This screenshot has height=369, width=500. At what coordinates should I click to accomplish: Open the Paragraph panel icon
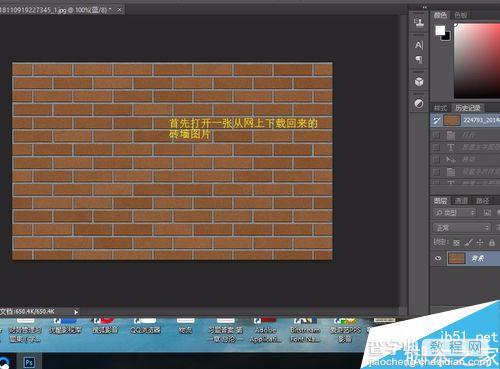tap(419, 60)
